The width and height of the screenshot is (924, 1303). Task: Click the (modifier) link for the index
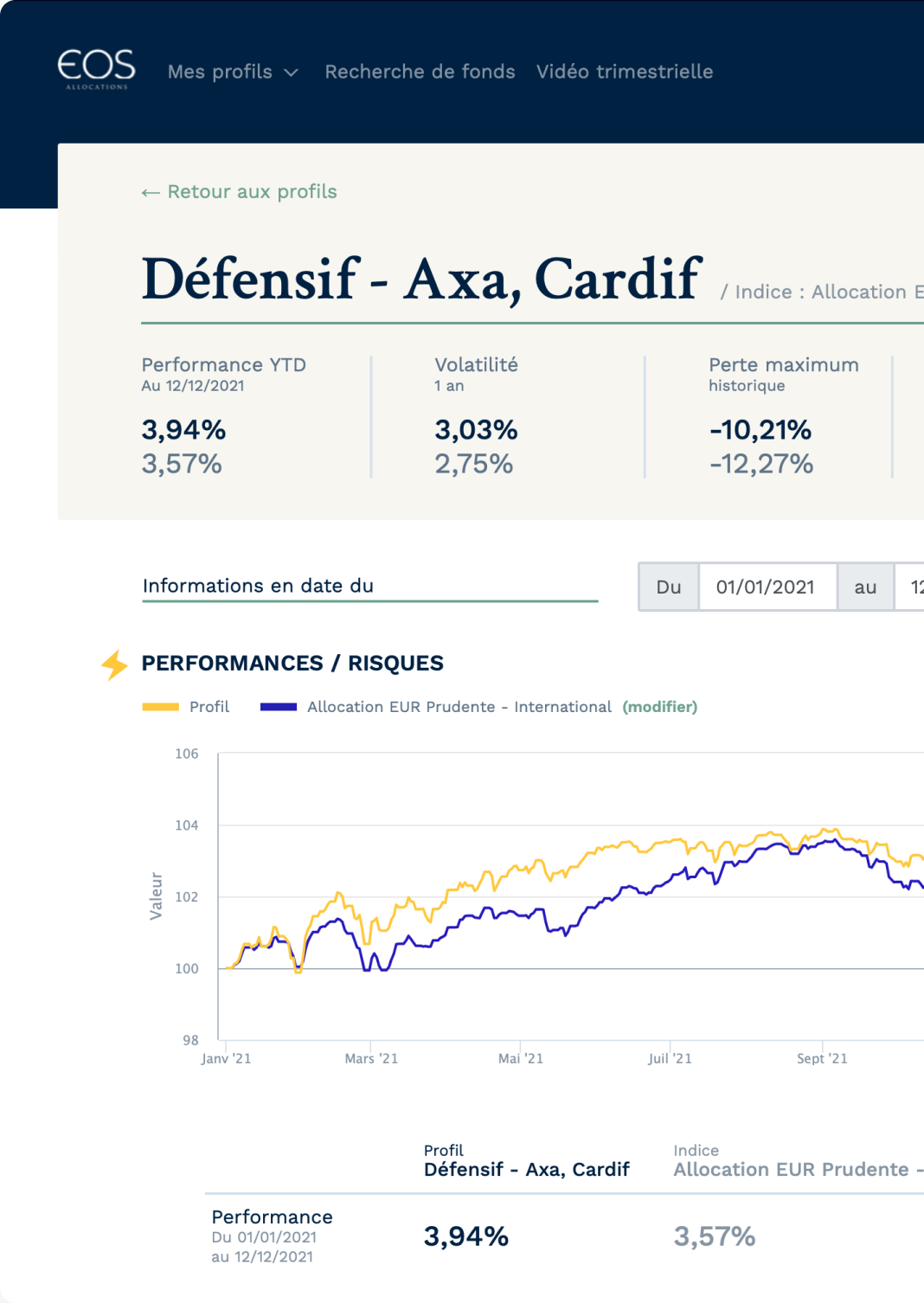tap(659, 707)
